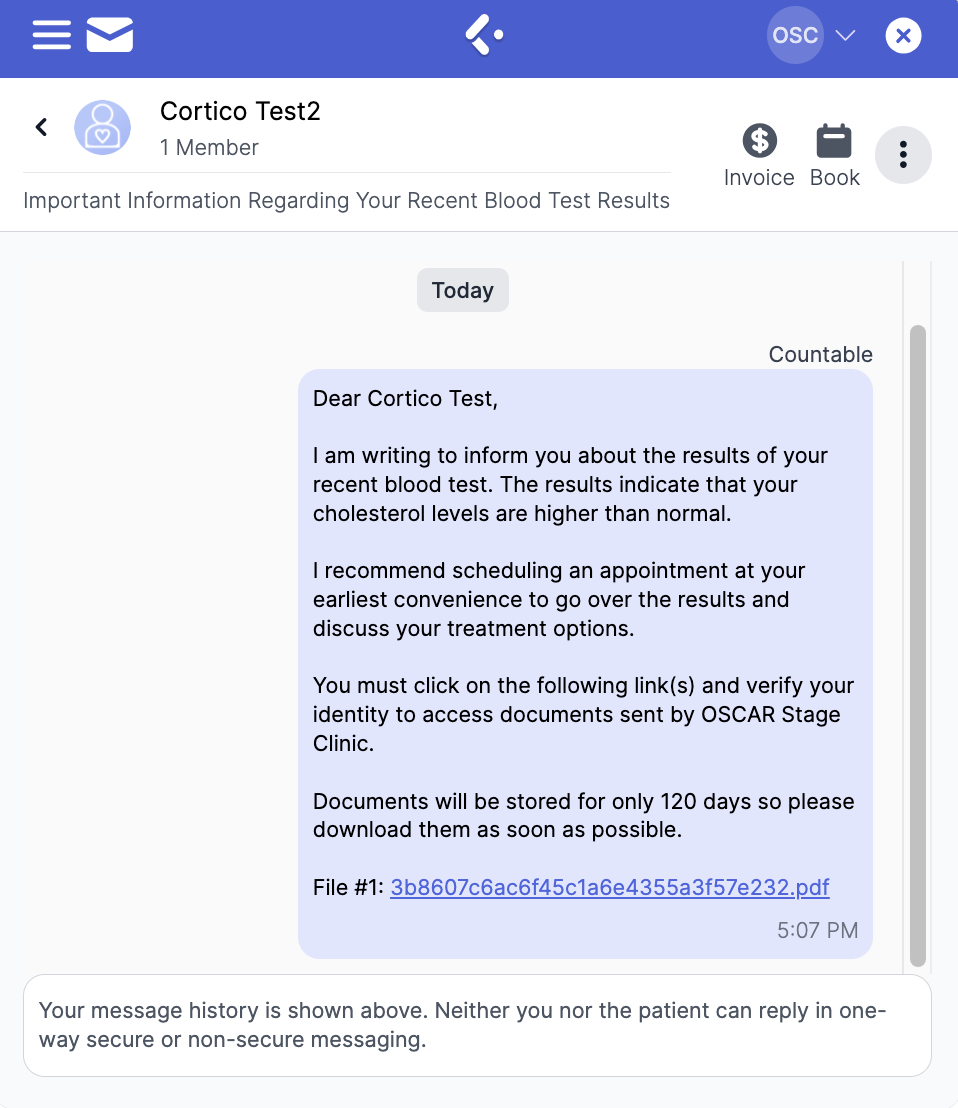Click the Today date badge

463,291
